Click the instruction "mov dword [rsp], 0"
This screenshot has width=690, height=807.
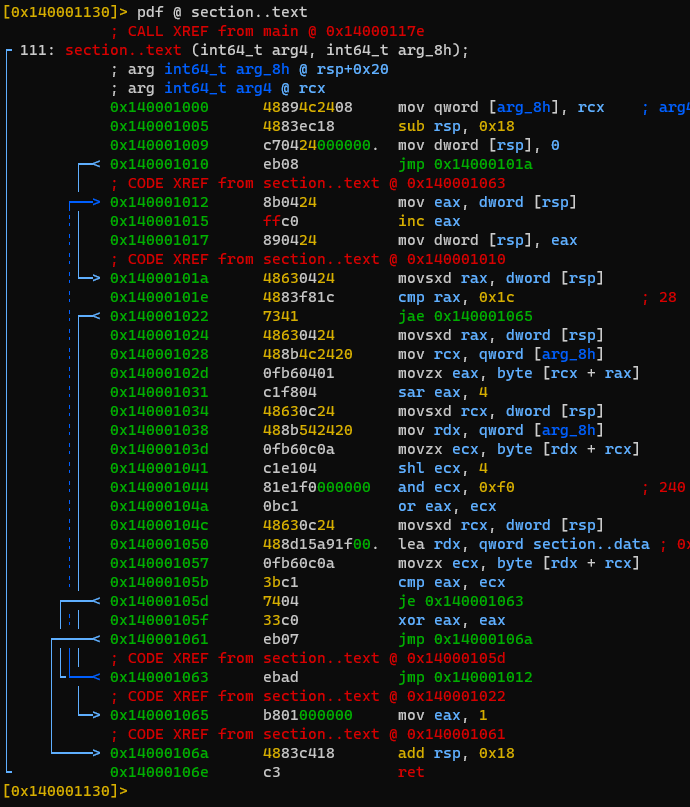coord(479,145)
